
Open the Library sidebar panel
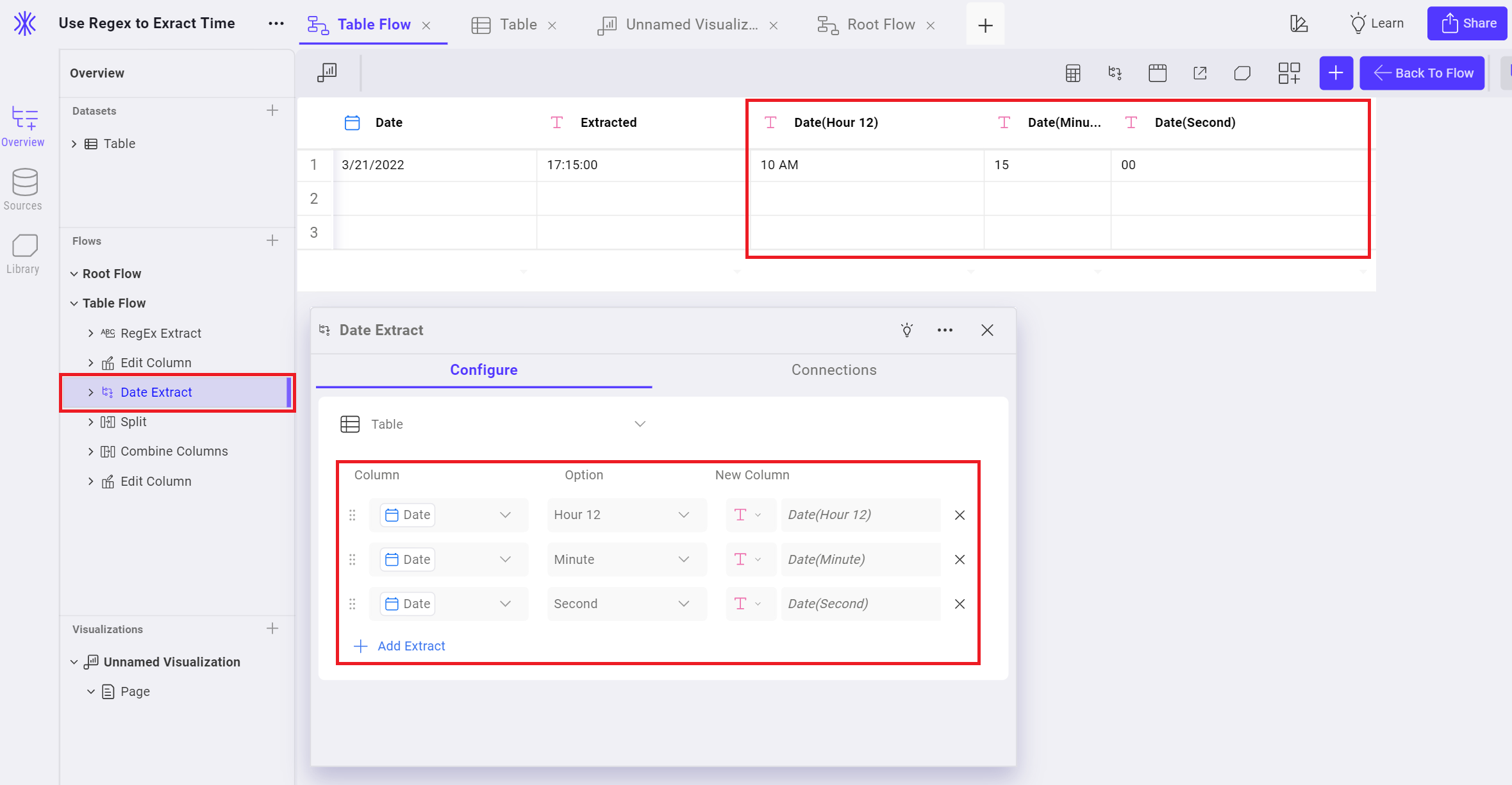click(23, 254)
